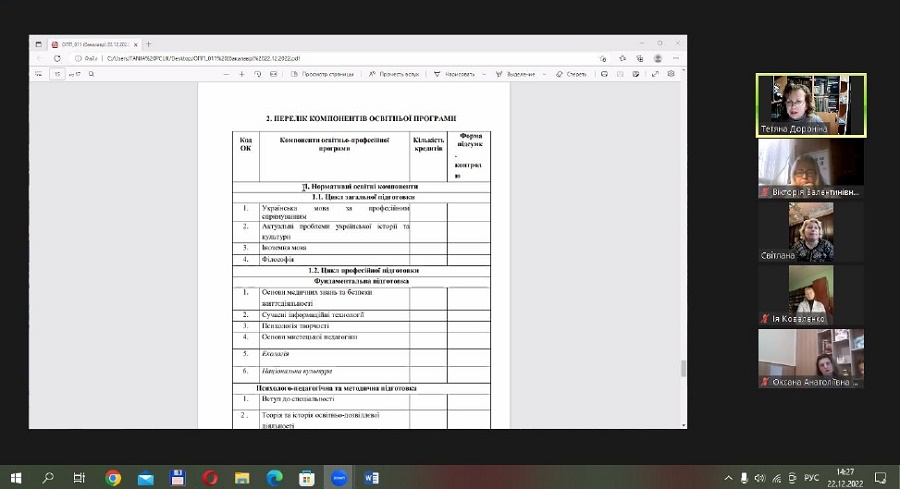
Task: Select the Draw tool in PDF toolbar
Action: click(455, 74)
